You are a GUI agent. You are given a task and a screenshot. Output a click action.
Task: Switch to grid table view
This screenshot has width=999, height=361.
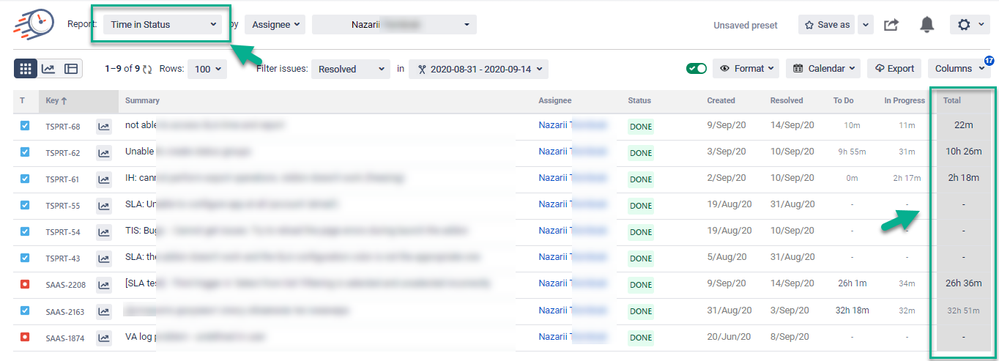click(x=25, y=69)
